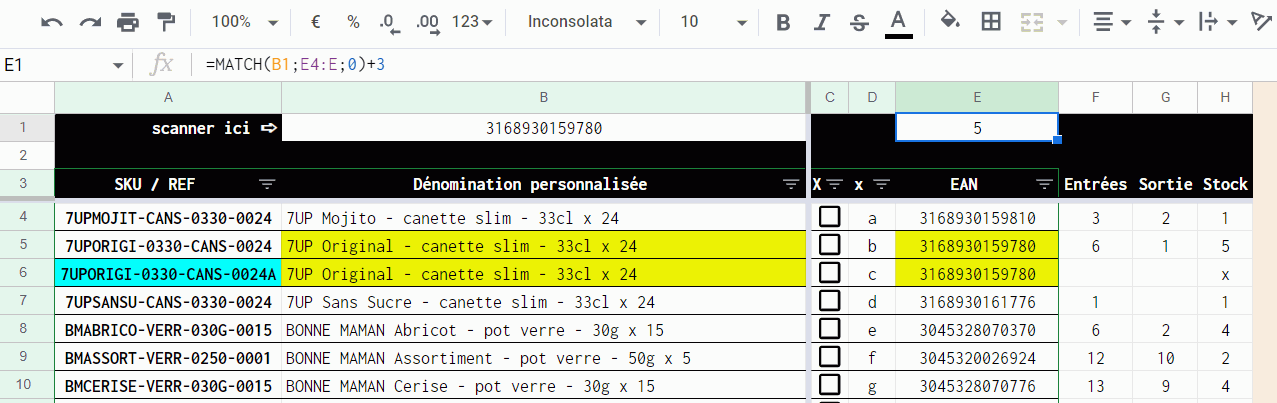Open the EAN column filter
Screen dimensions: 1277x403
click(1044, 184)
